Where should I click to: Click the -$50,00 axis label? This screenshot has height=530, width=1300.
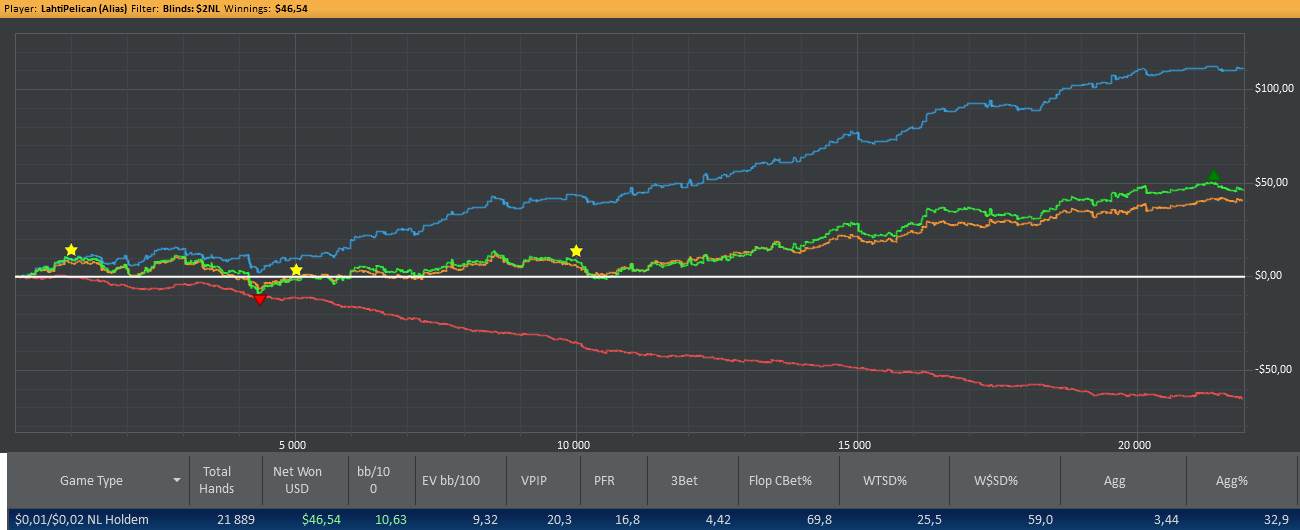1273,369
